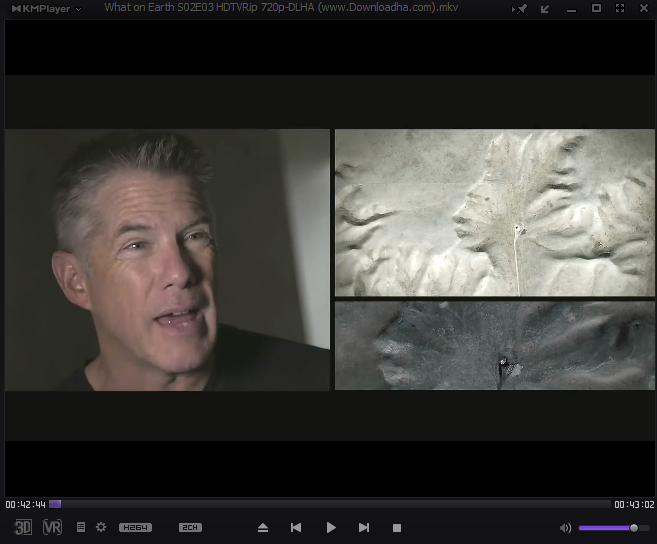Click the 2CH audio channel badge
Image resolution: width=657 pixels, height=544 pixels.
click(x=190, y=527)
